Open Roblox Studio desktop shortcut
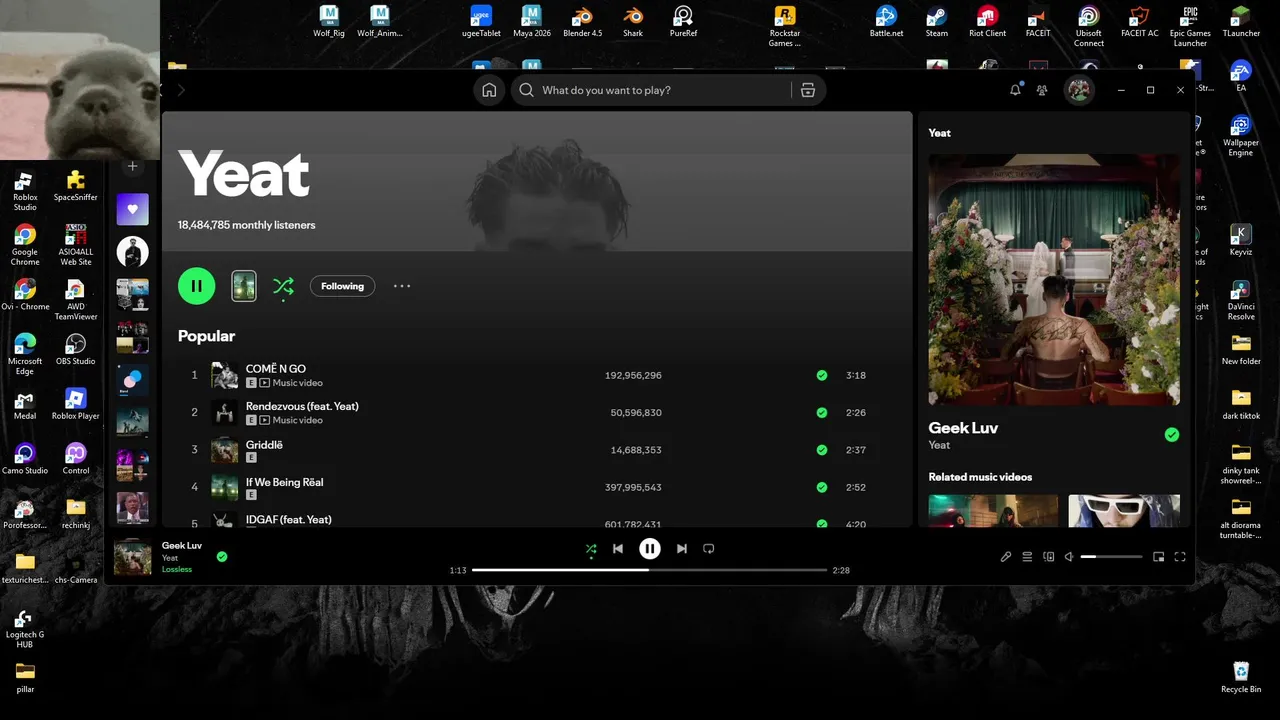 (x=25, y=191)
